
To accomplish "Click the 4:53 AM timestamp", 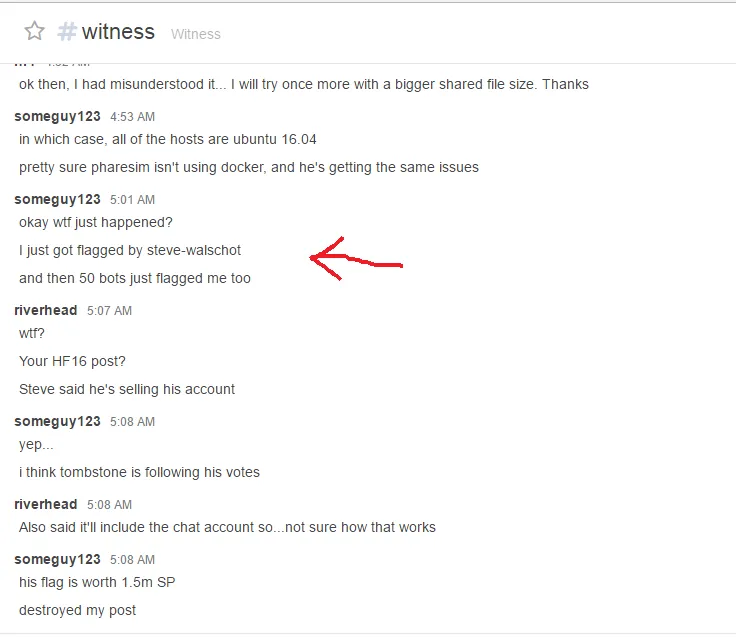I will coord(132,117).
